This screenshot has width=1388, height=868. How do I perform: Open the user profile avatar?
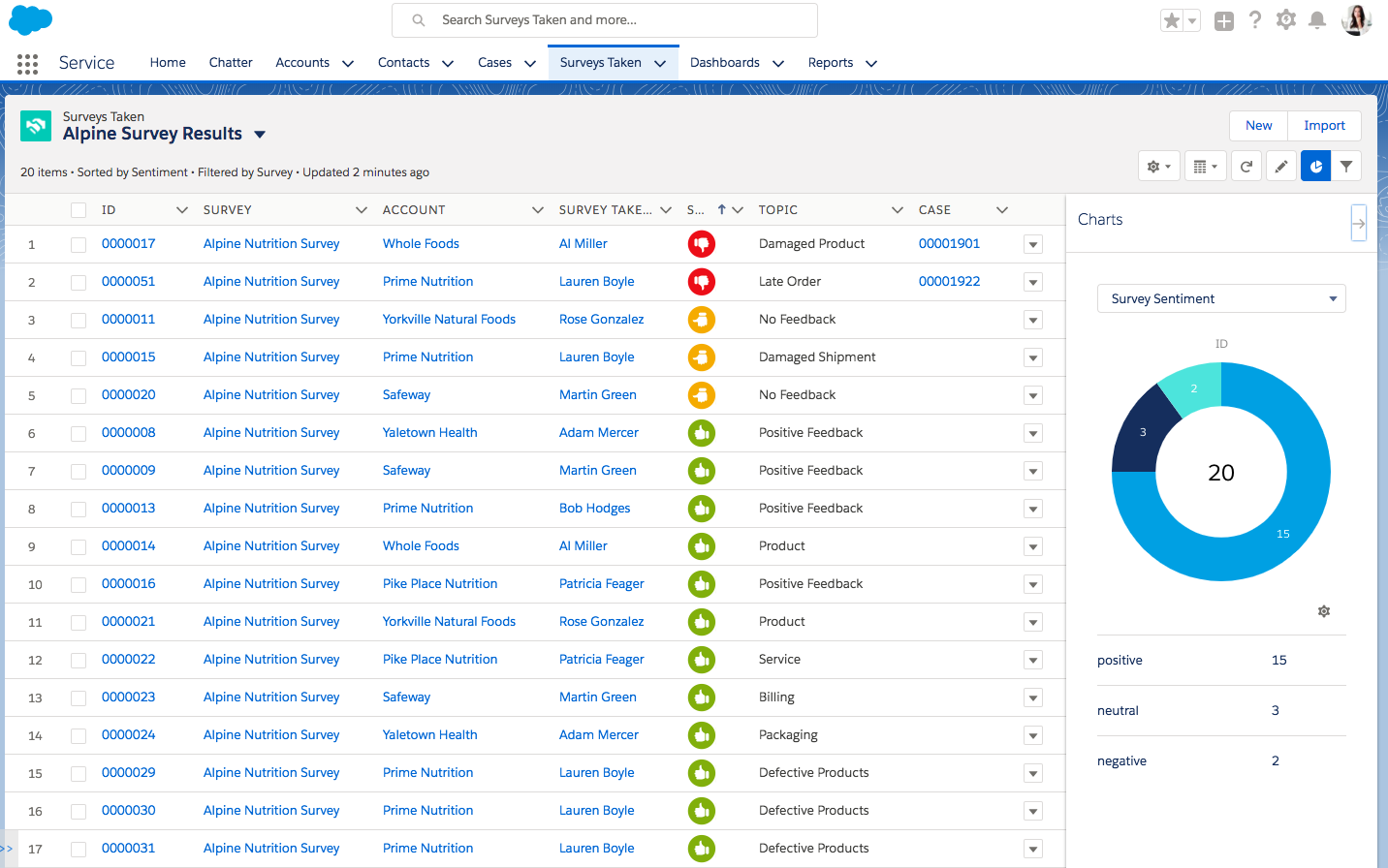coord(1357,19)
